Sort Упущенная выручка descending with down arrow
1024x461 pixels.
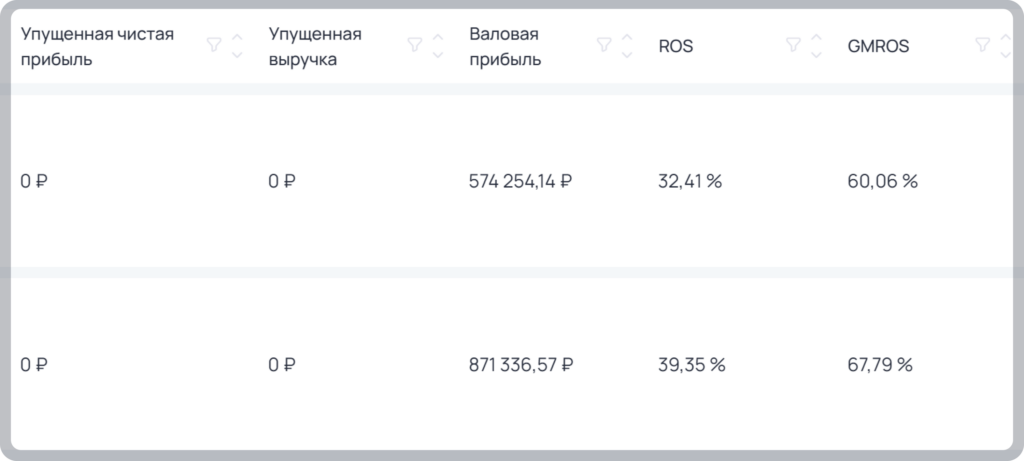pyautogui.click(x=438, y=54)
